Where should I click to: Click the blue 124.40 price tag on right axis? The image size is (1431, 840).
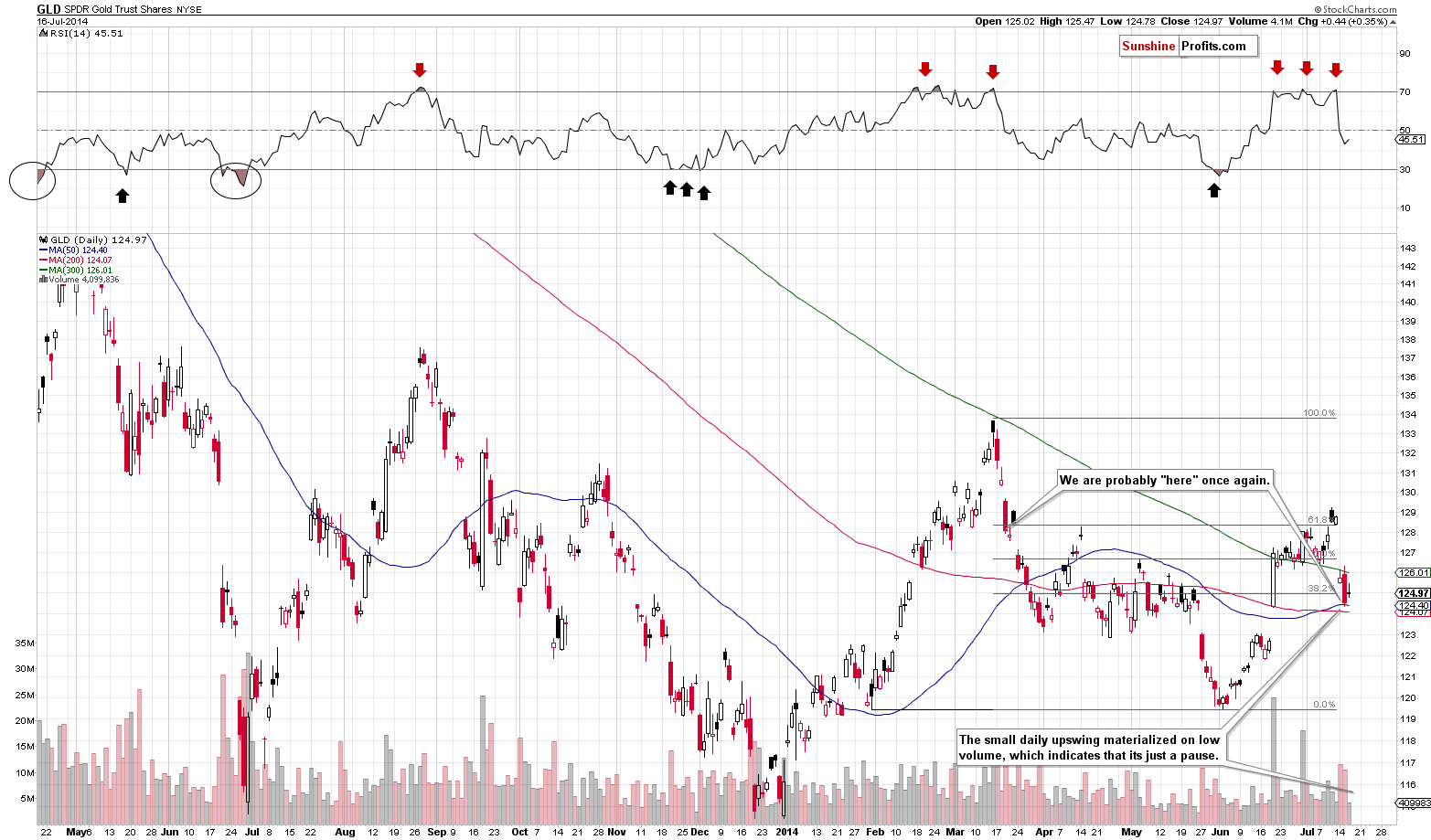pos(1414,605)
